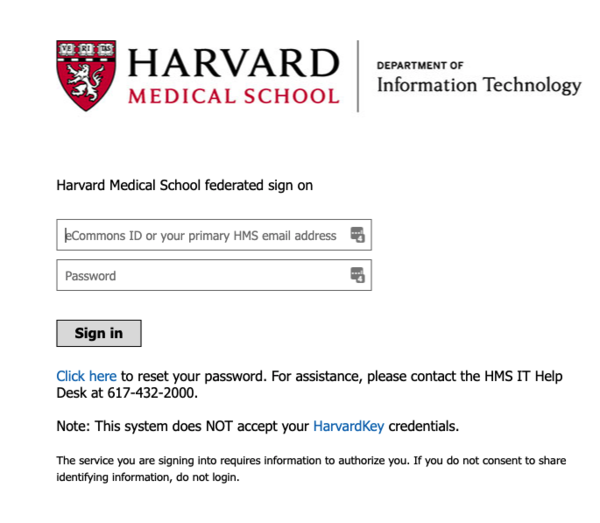The image size is (600, 523).
Task: Click the HMS IT Help text
Action: pyautogui.click(x=523, y=376)
